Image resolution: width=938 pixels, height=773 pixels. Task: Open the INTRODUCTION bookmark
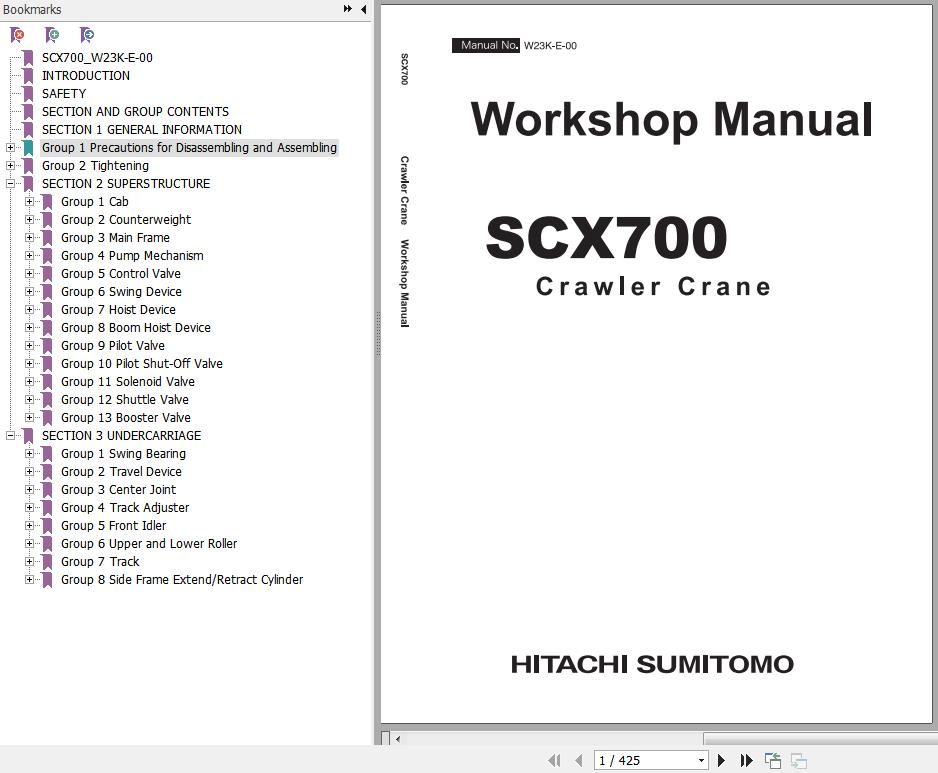pos(86,76)
